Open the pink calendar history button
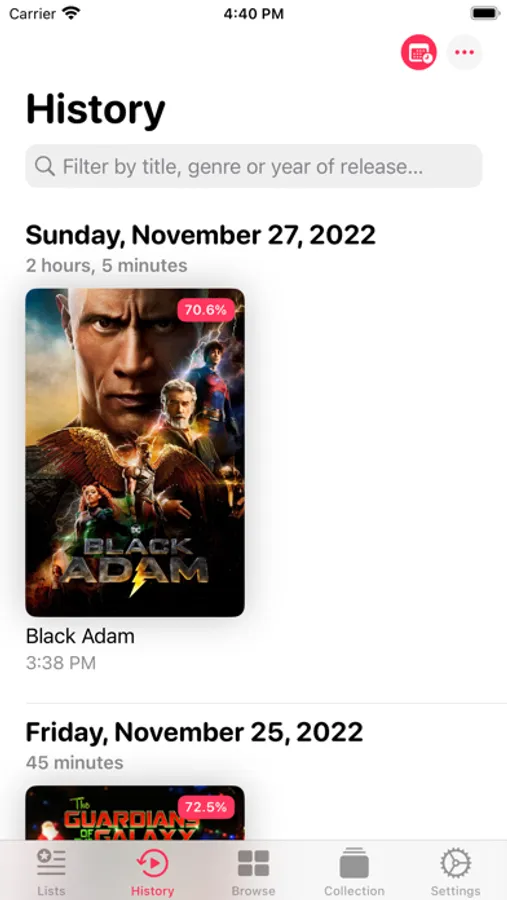This screenshot has height=900, width=507. (419, 53)
